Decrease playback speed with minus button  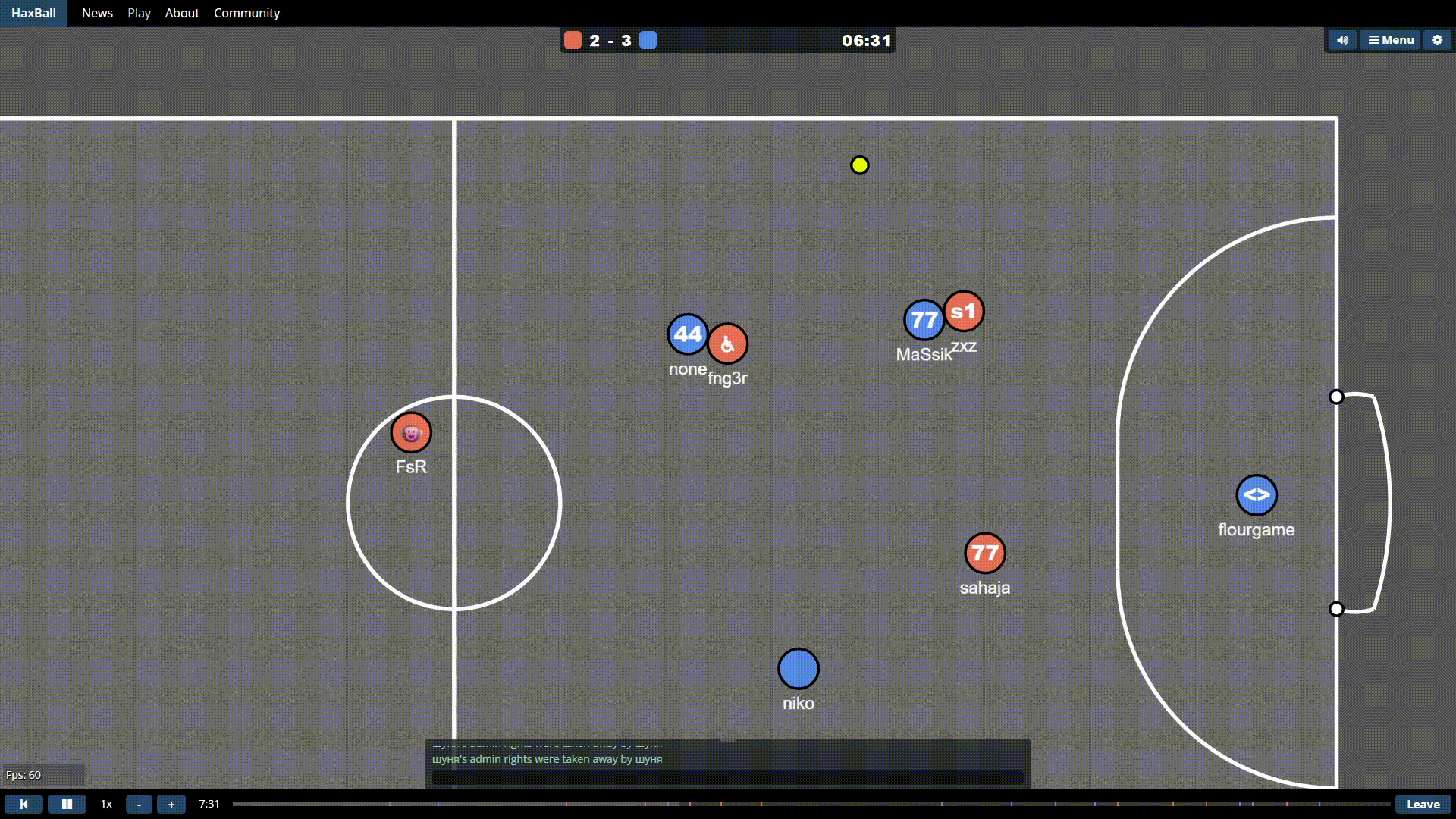pos(139,805)
